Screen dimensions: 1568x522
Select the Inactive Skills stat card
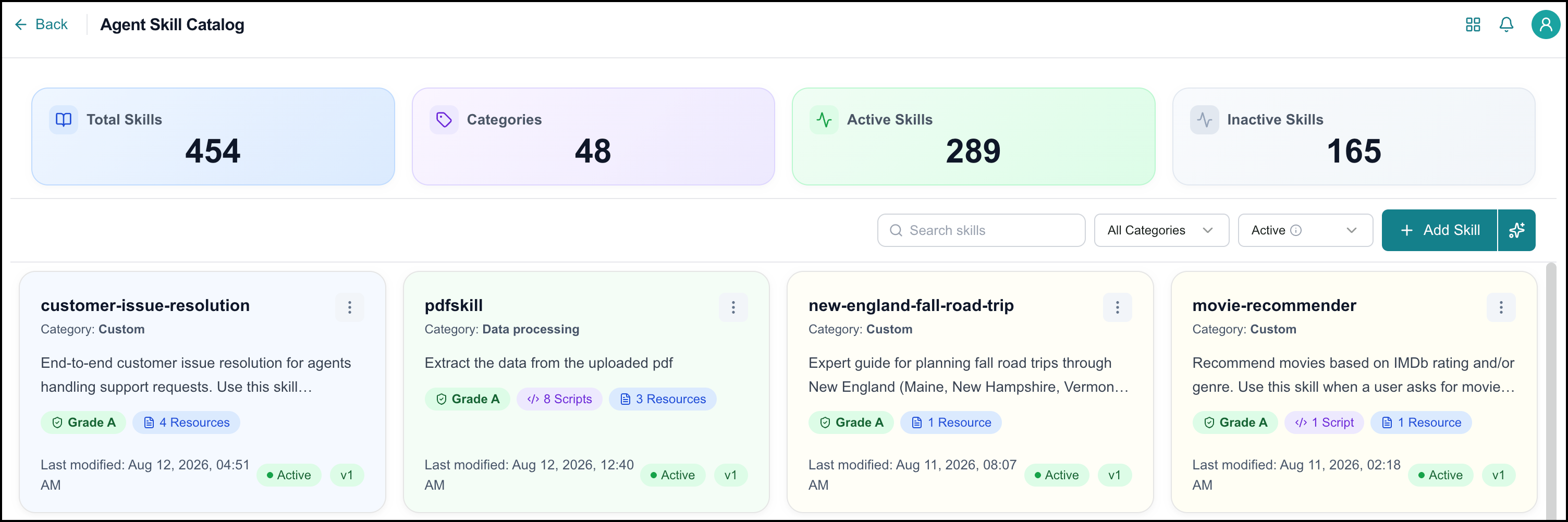[1353, 136]
